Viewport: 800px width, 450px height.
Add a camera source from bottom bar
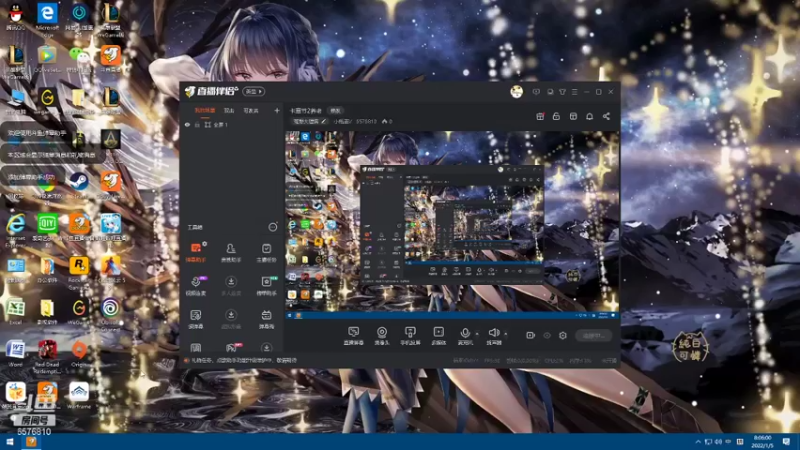pos(382,336)
